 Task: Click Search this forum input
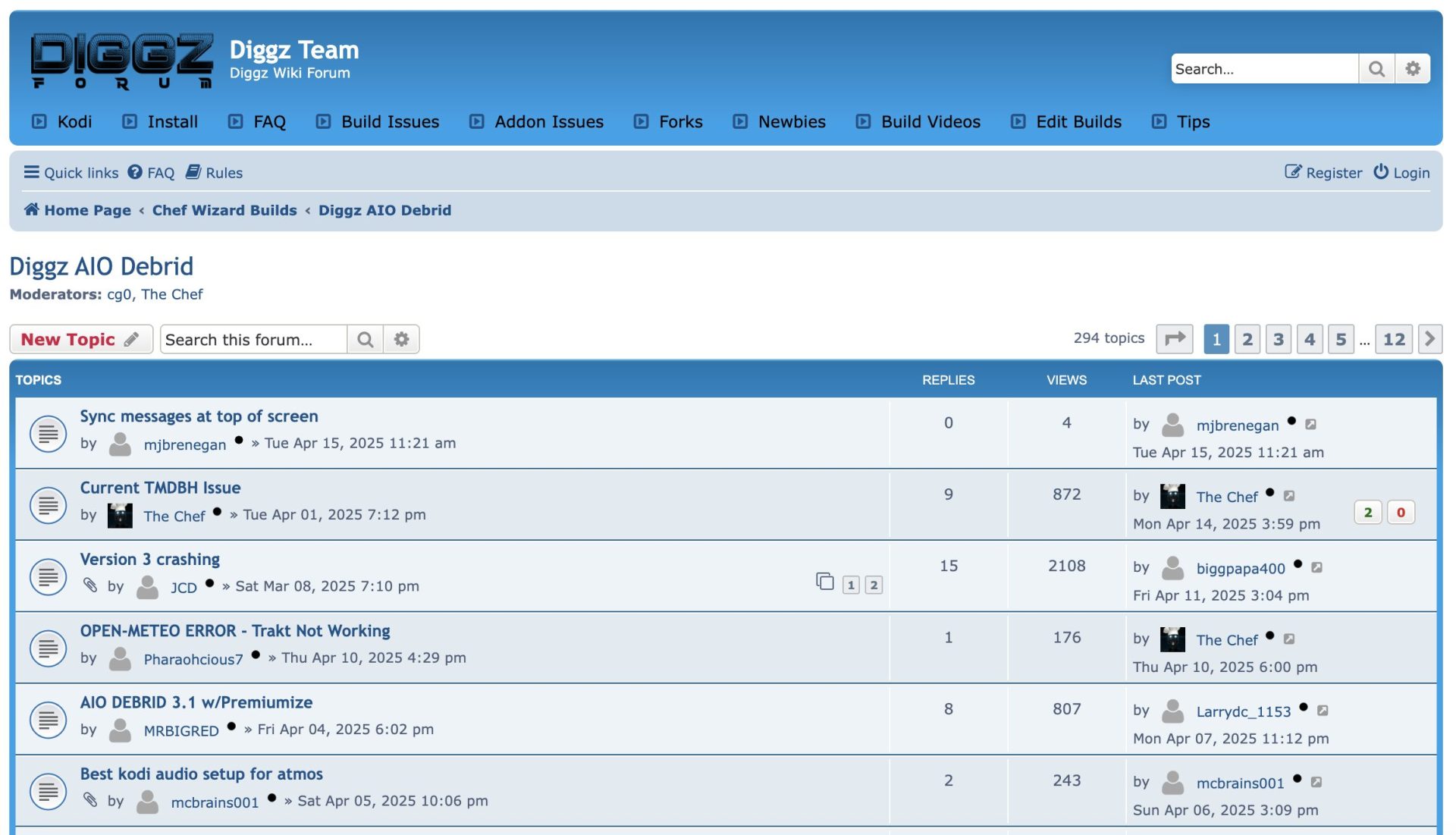tap(254, 339)
